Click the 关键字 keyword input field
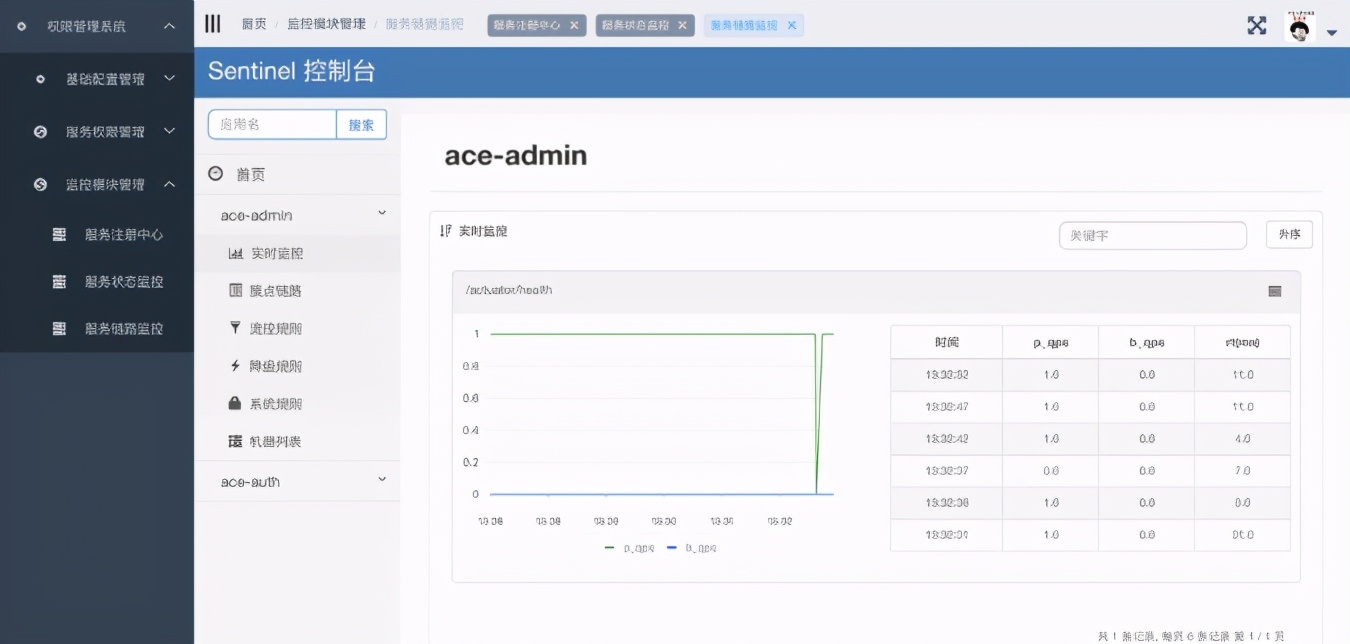Viewport: 1350px width, 644px height. [1152, 236]
